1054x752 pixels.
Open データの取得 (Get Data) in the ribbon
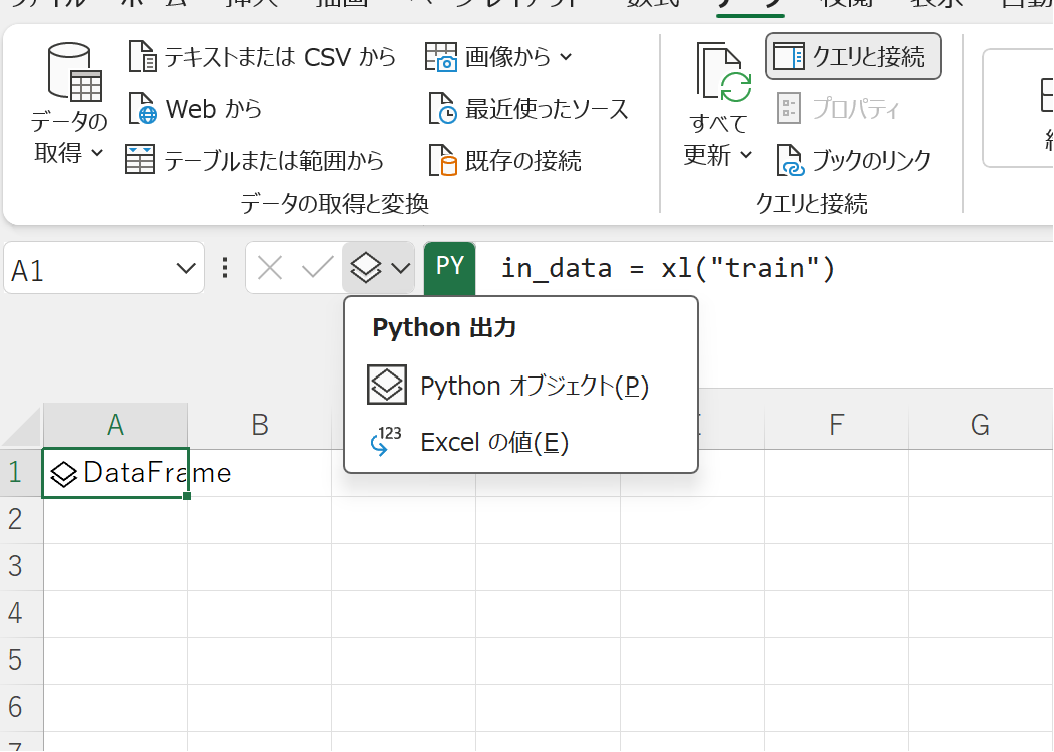coord(66,105)
